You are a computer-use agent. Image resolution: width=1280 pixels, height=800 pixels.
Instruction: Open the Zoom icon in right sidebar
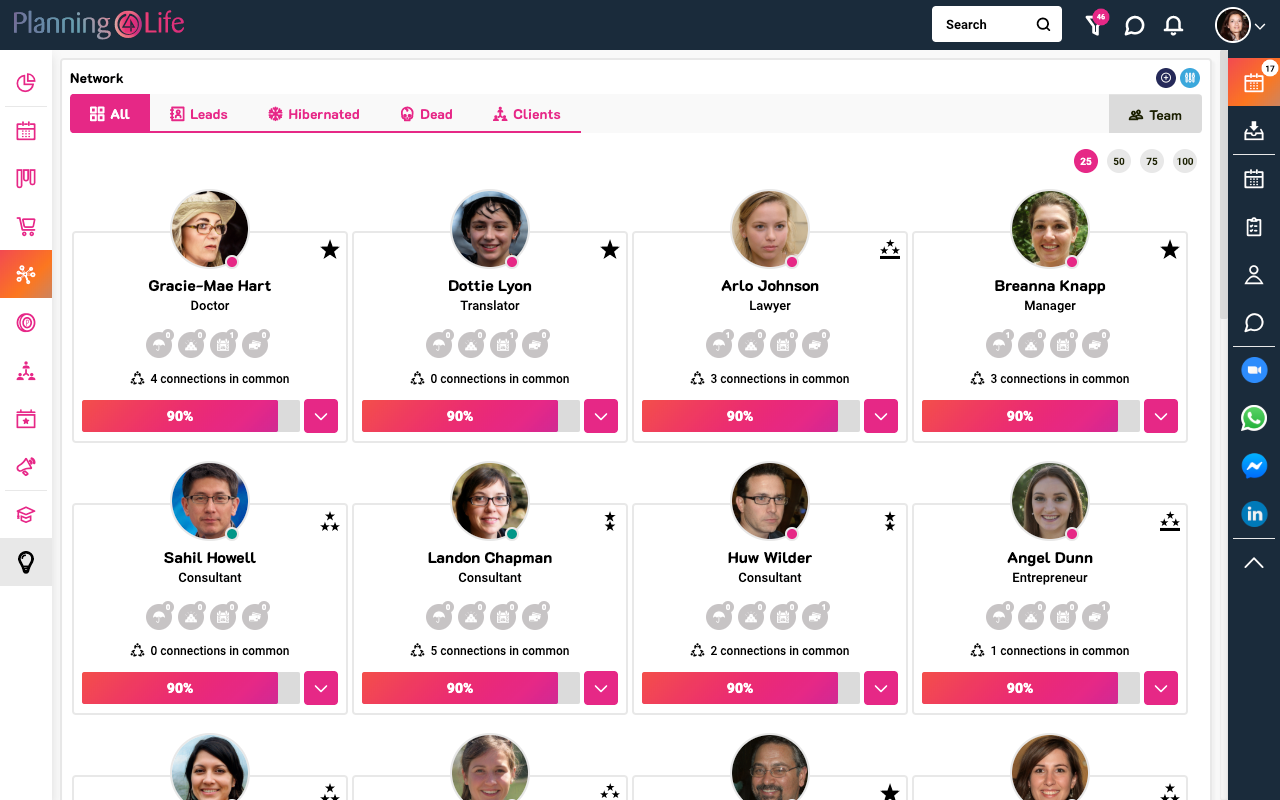(1254, 370)
